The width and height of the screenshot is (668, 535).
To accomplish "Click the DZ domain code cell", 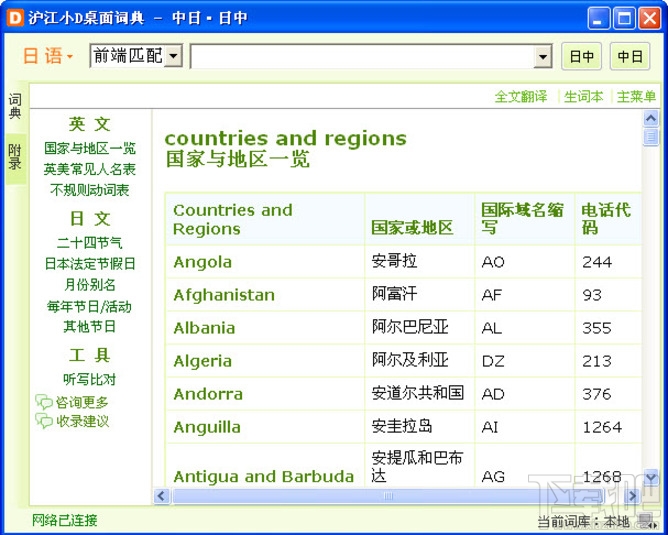I will (x=493, y=362).
